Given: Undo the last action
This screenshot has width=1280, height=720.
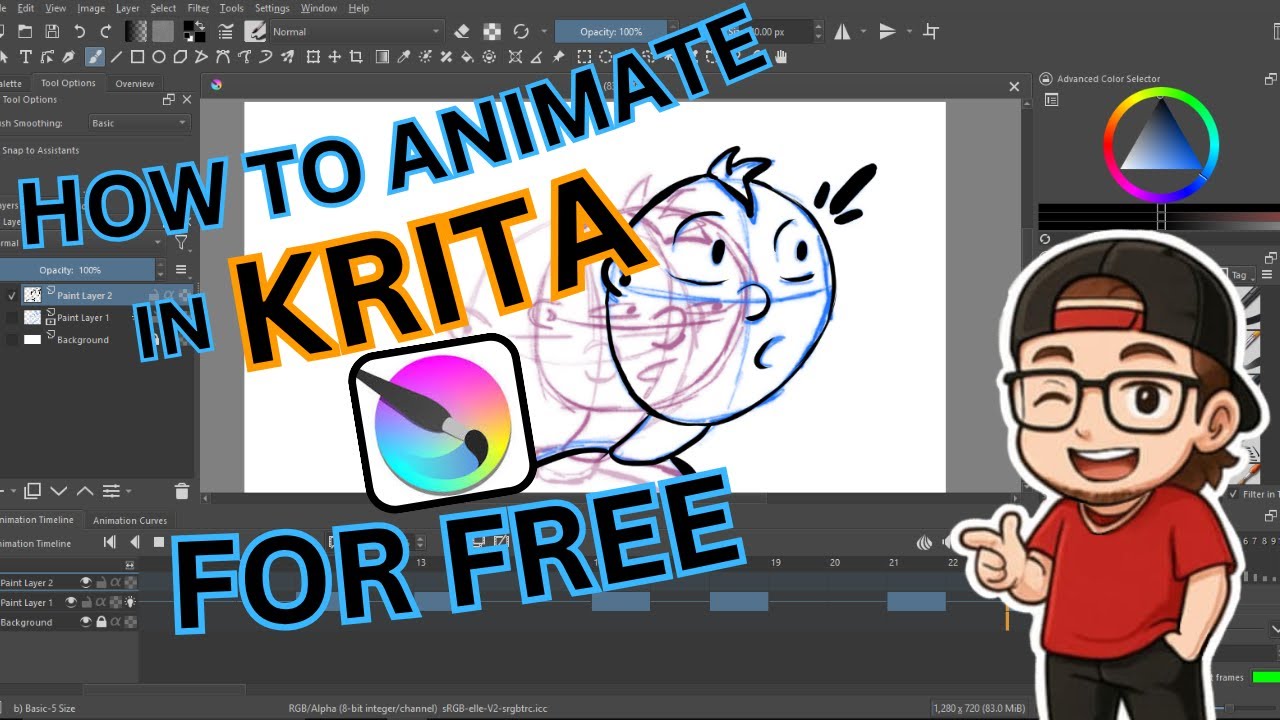Looking at the screenshot, I should (80, 32).
